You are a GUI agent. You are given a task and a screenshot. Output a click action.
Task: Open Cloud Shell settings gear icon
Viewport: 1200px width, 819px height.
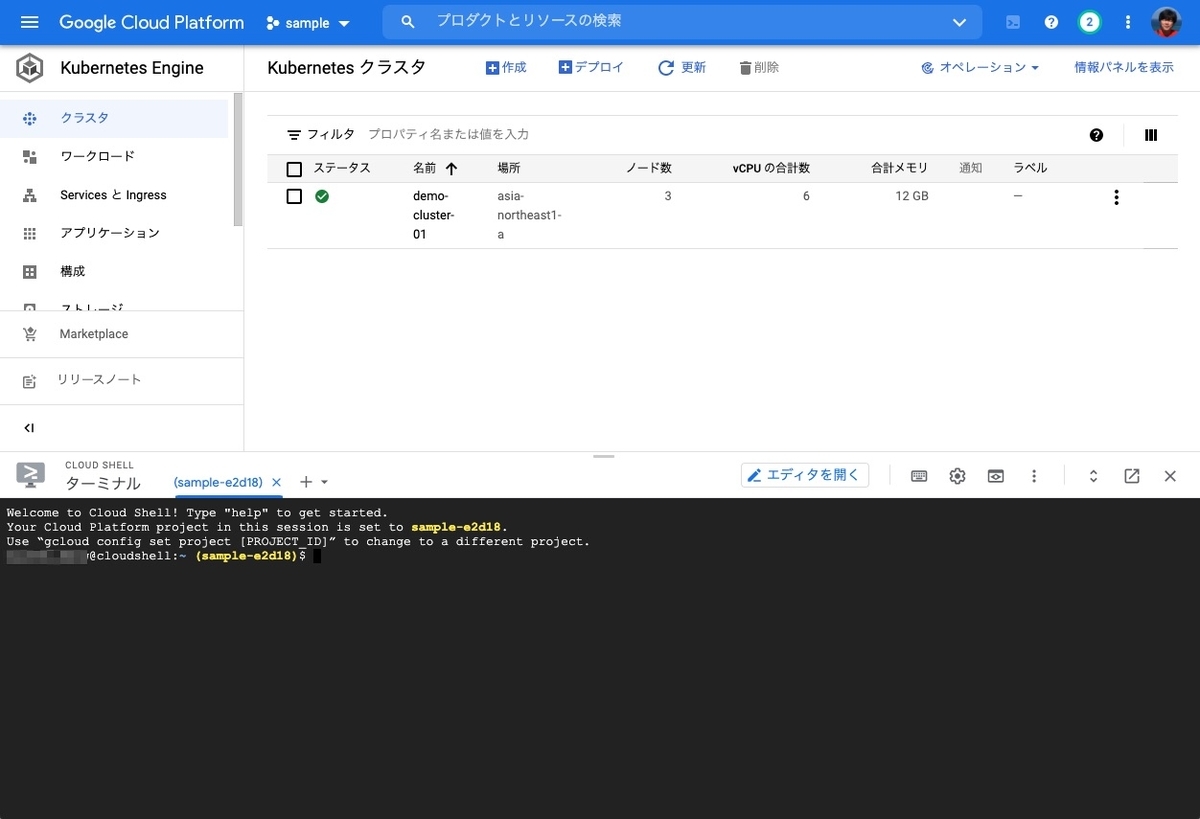pos(957,476)
